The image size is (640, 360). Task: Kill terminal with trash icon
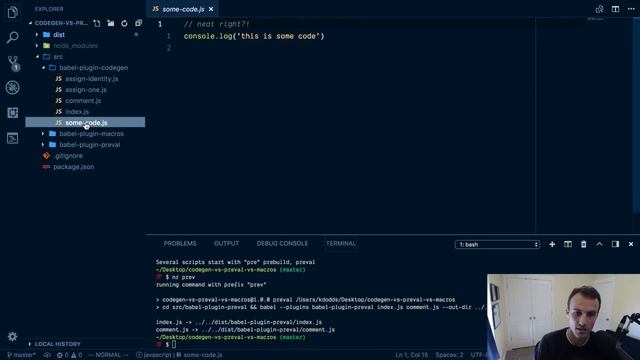(x=584, y=244)
